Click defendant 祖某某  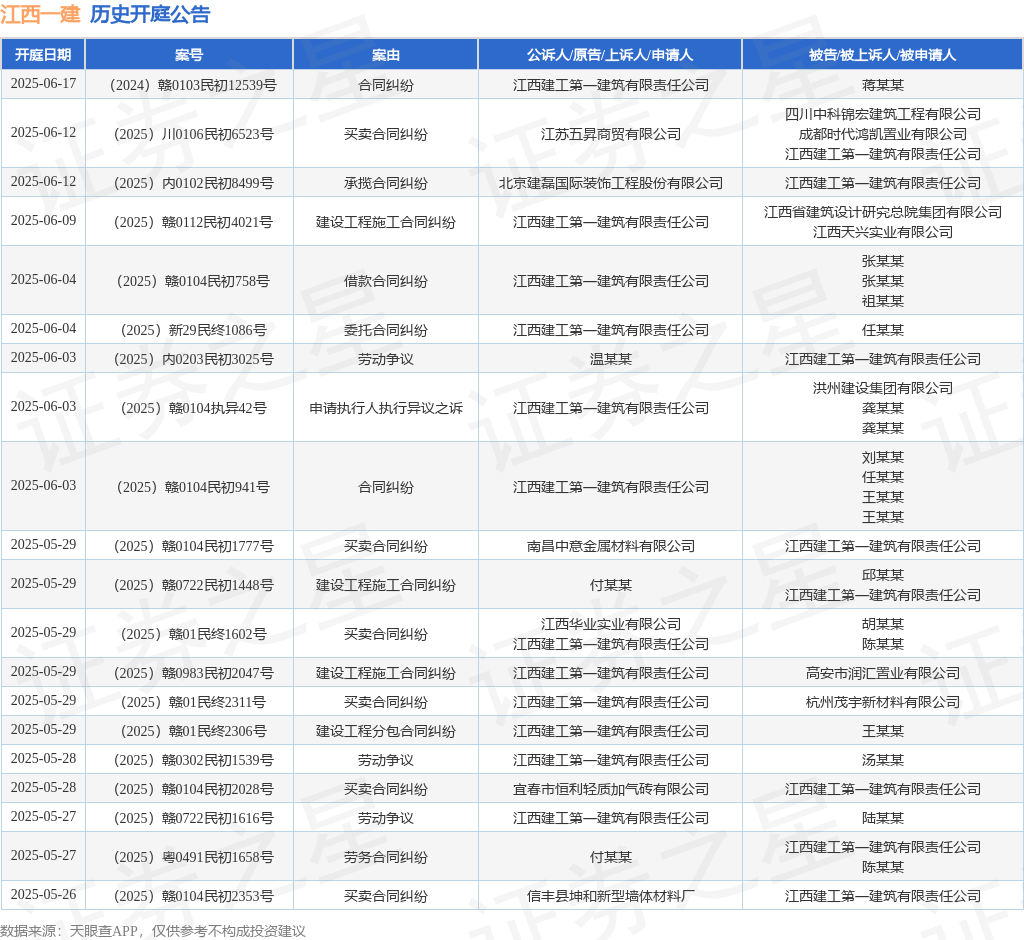point(882,300)
